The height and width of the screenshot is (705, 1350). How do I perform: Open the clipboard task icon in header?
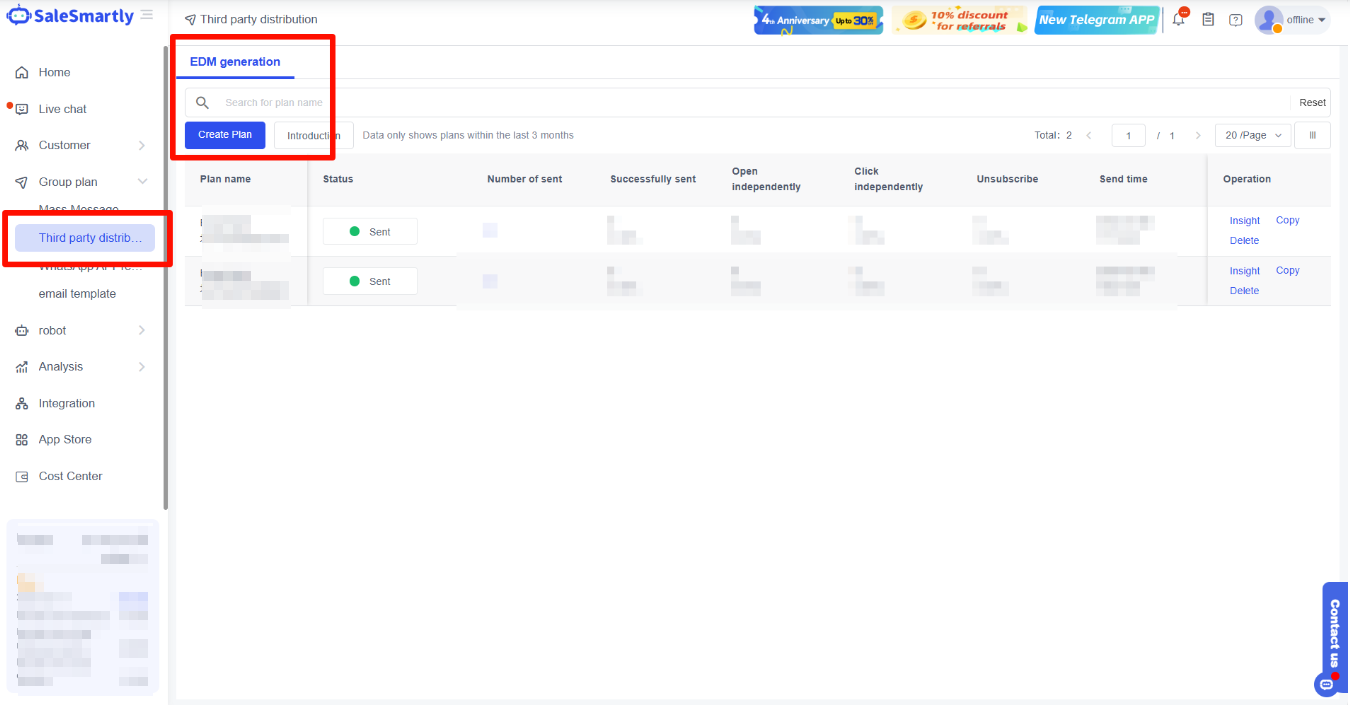(x=1208, y=19)
